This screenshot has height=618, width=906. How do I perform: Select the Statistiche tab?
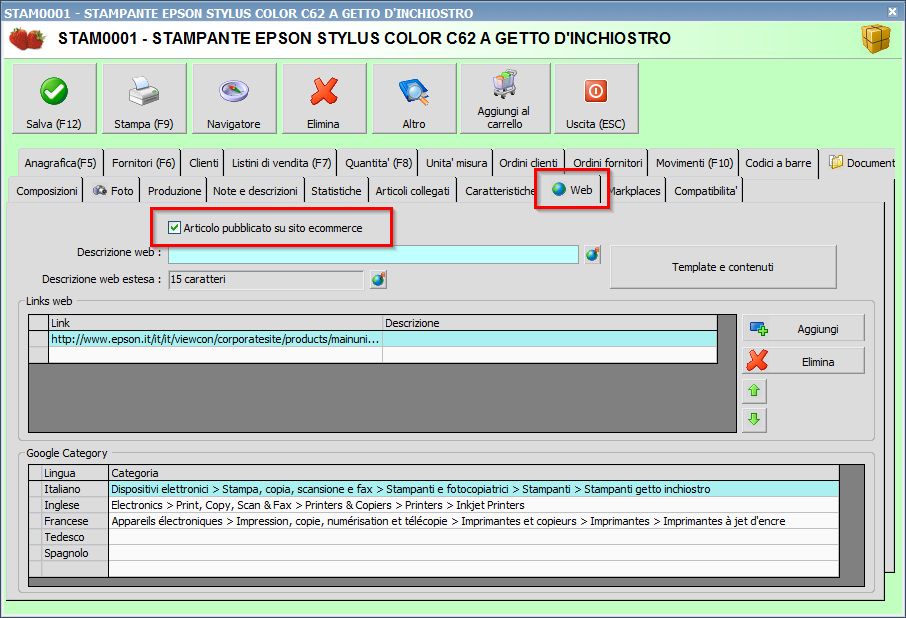[336, 191]
